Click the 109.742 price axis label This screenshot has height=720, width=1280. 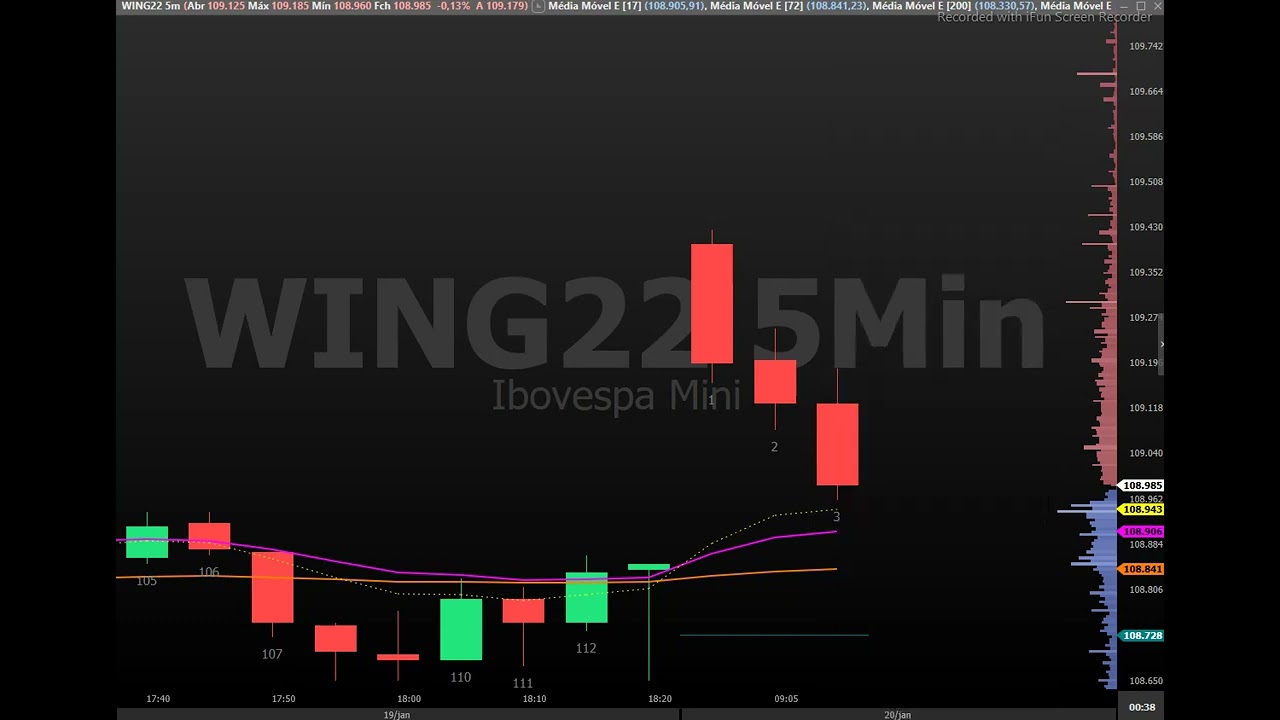[x=1146, y=47]
